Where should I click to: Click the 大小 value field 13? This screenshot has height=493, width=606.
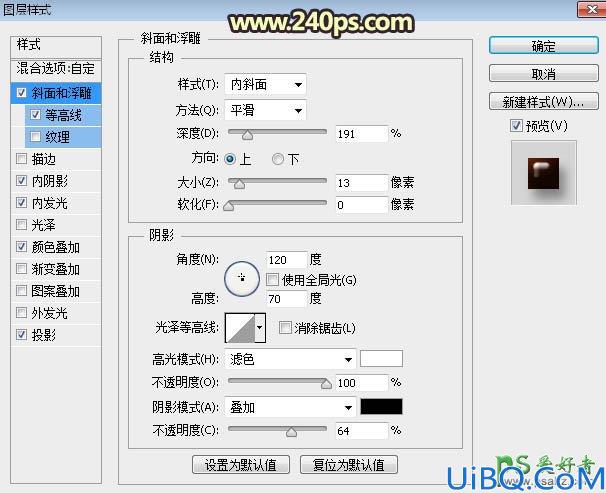361,183
